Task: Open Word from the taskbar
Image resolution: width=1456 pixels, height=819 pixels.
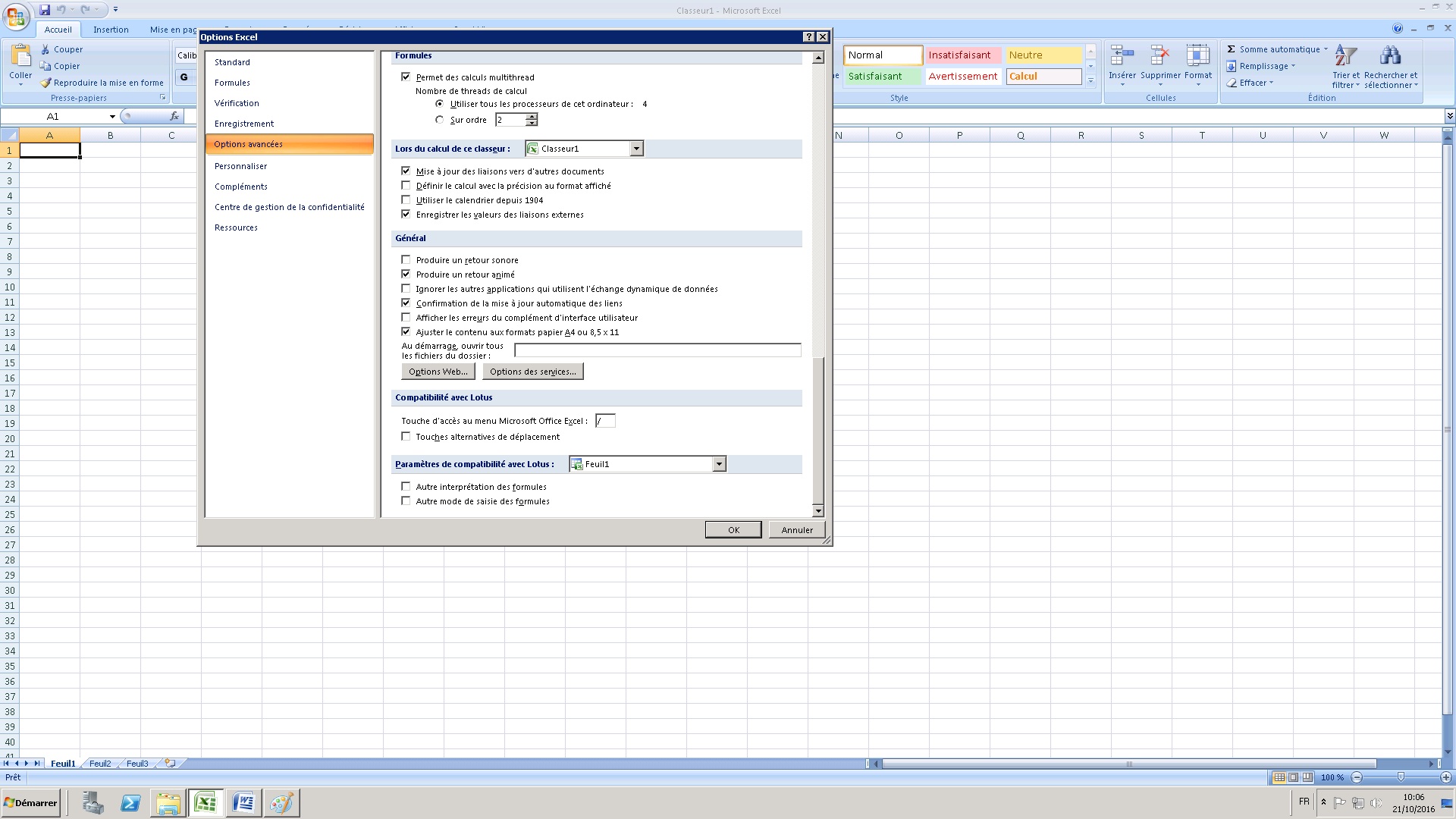Action: [x=244, y=802]
